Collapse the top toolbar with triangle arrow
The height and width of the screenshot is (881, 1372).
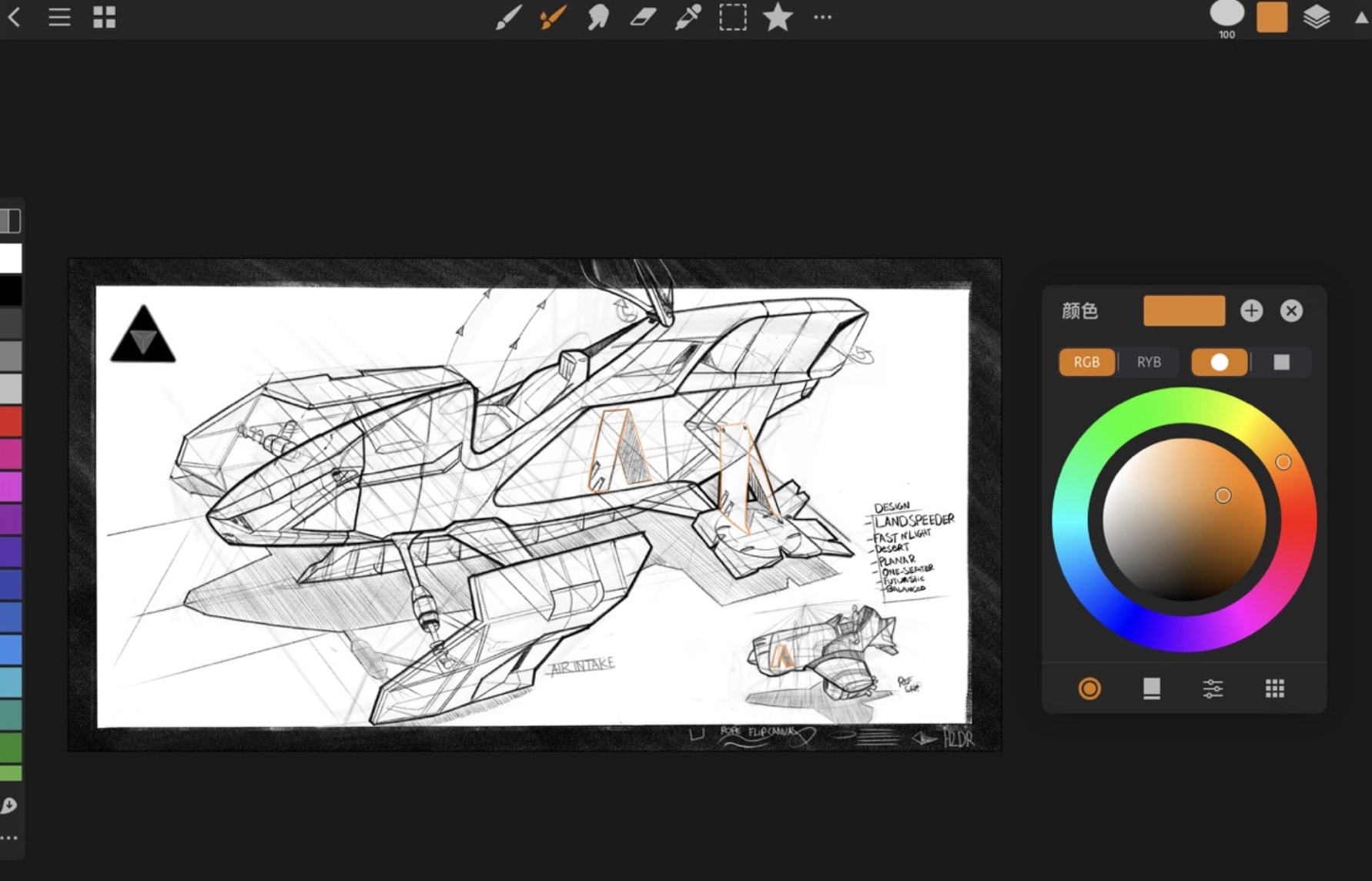tap(1360, 18)
